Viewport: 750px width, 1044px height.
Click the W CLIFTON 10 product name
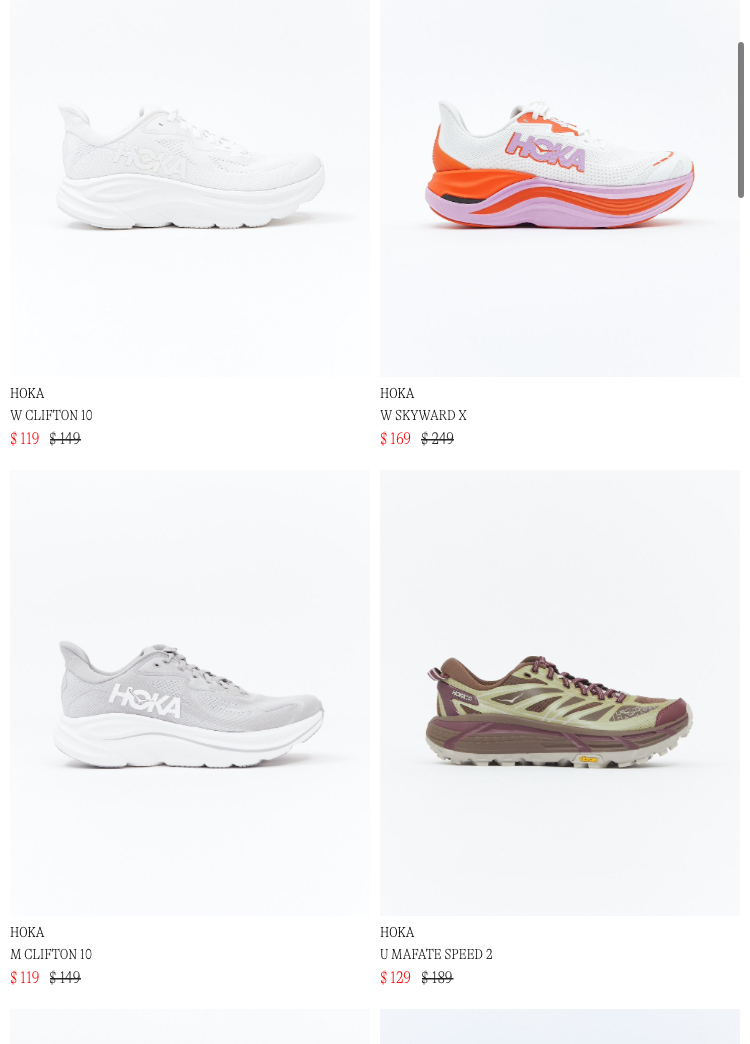click(x=51, y=415)
